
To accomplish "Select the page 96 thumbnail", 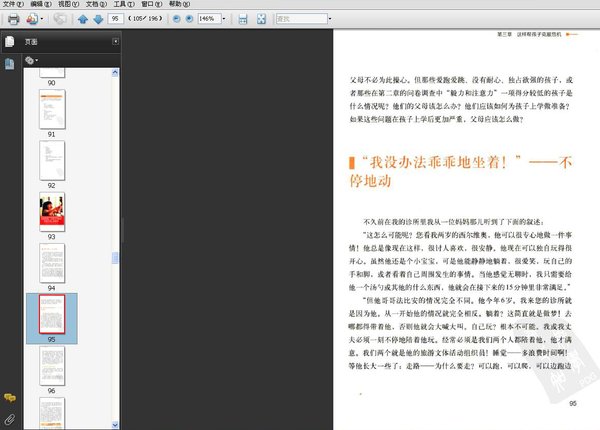I will [x=52, y=366].
